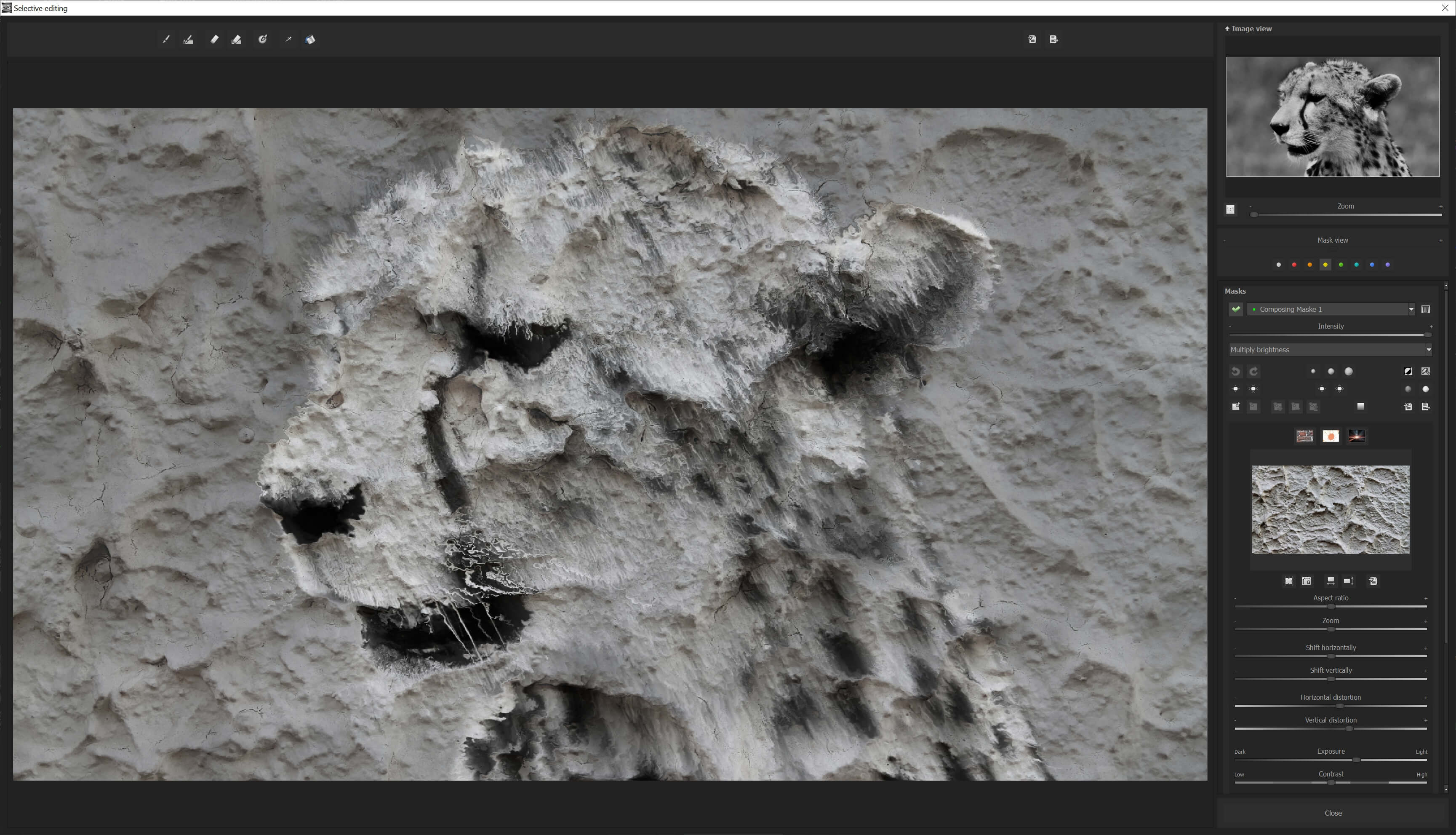
Task: Select the brush tool in the toolbar
Action: coord(166,39)
